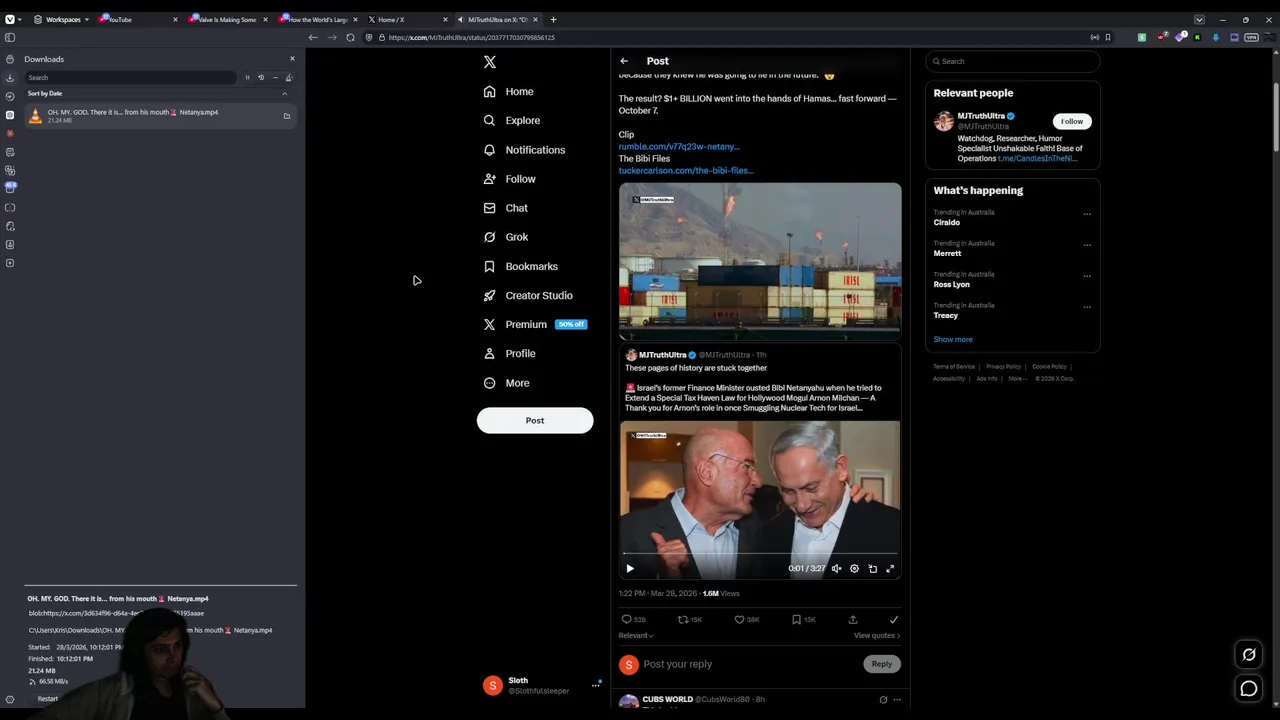1280x720 pixels.
Task: Open View quotes link
Action: click(877, 636)
